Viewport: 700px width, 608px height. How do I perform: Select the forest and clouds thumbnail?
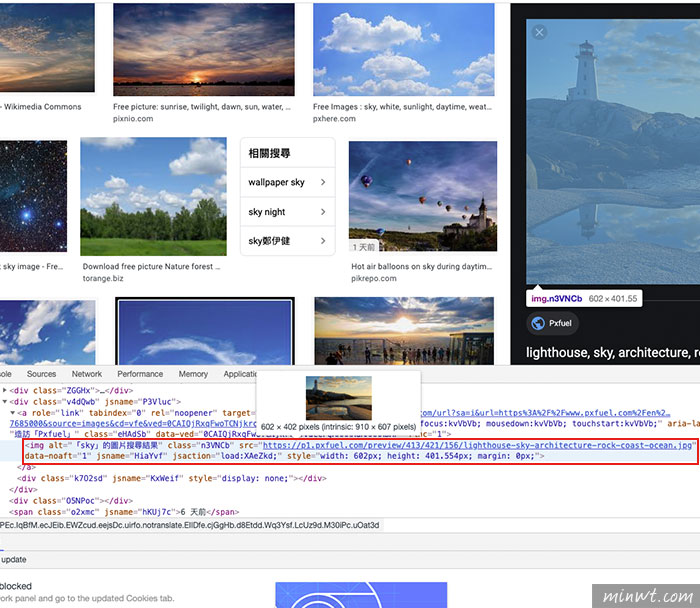[153, 196]
